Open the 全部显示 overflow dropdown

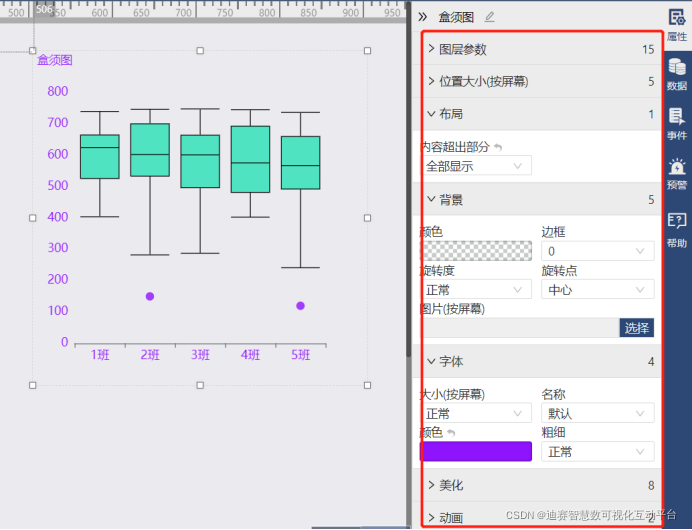click(476, 166)
